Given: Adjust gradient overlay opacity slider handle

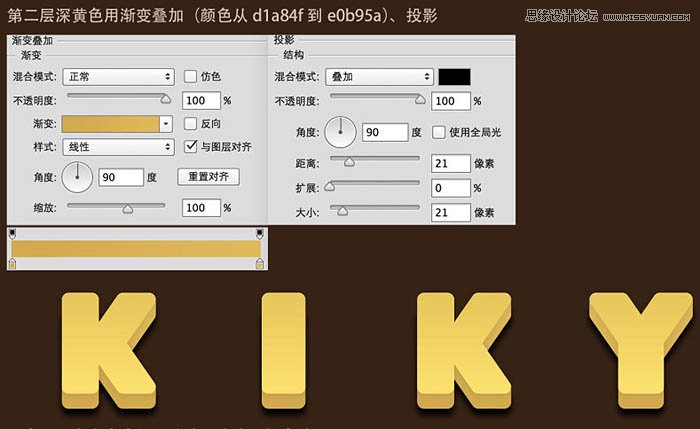Looking at the screenshot, I should tap(166, 99).
